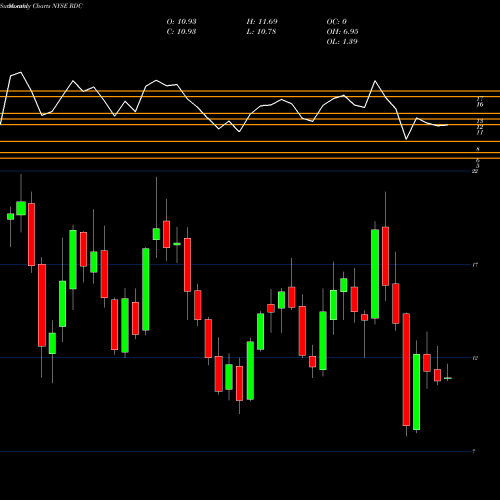Click the right end of white indicator line
The width and height of the screenshot is (500, 500).
coord(447,125)
